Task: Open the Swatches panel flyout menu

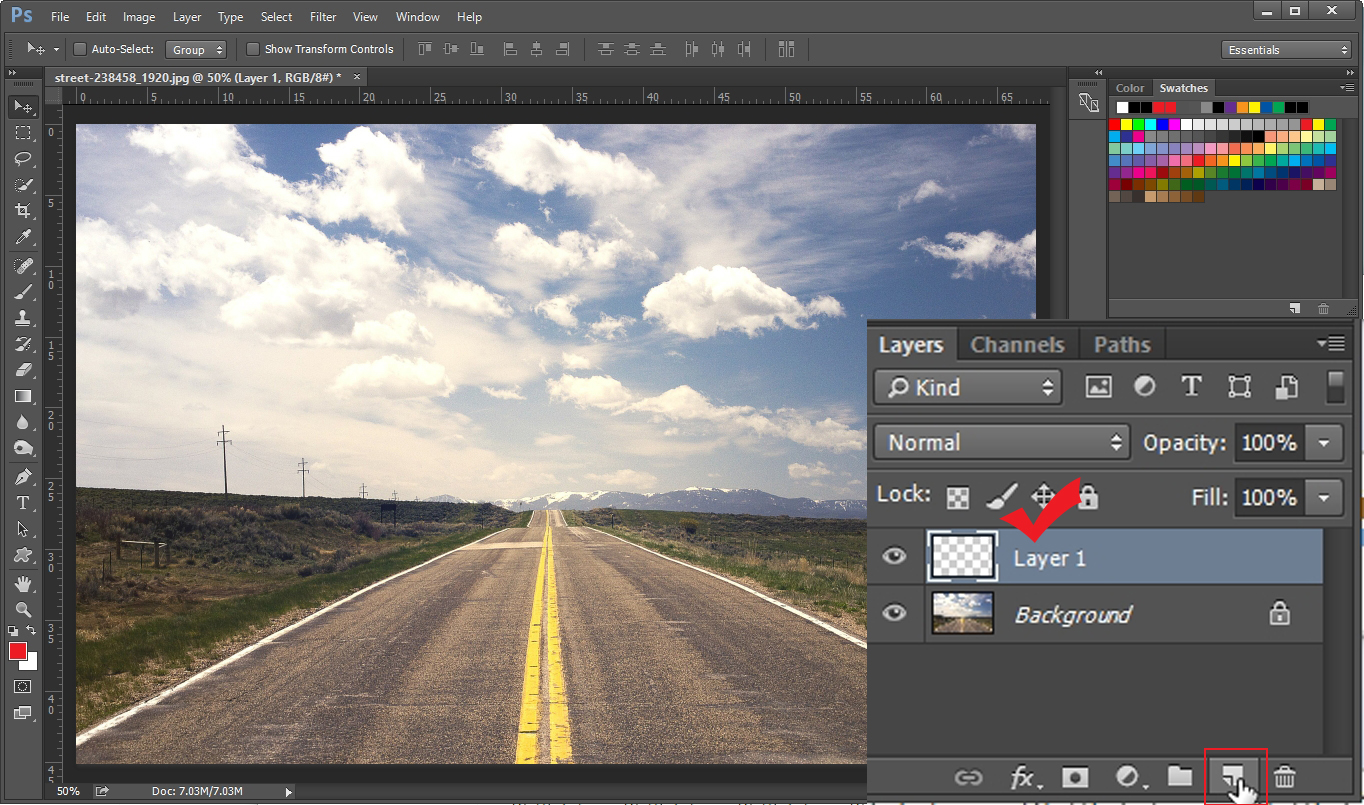Action: pyautogui.click(x=1345, y=88)
